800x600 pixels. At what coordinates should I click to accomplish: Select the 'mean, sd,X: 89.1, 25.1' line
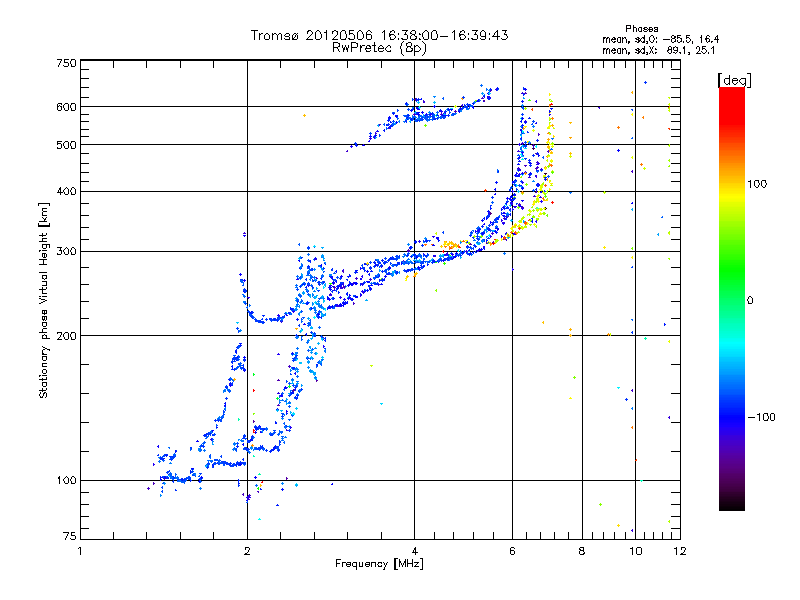click(x=658, y=50)
